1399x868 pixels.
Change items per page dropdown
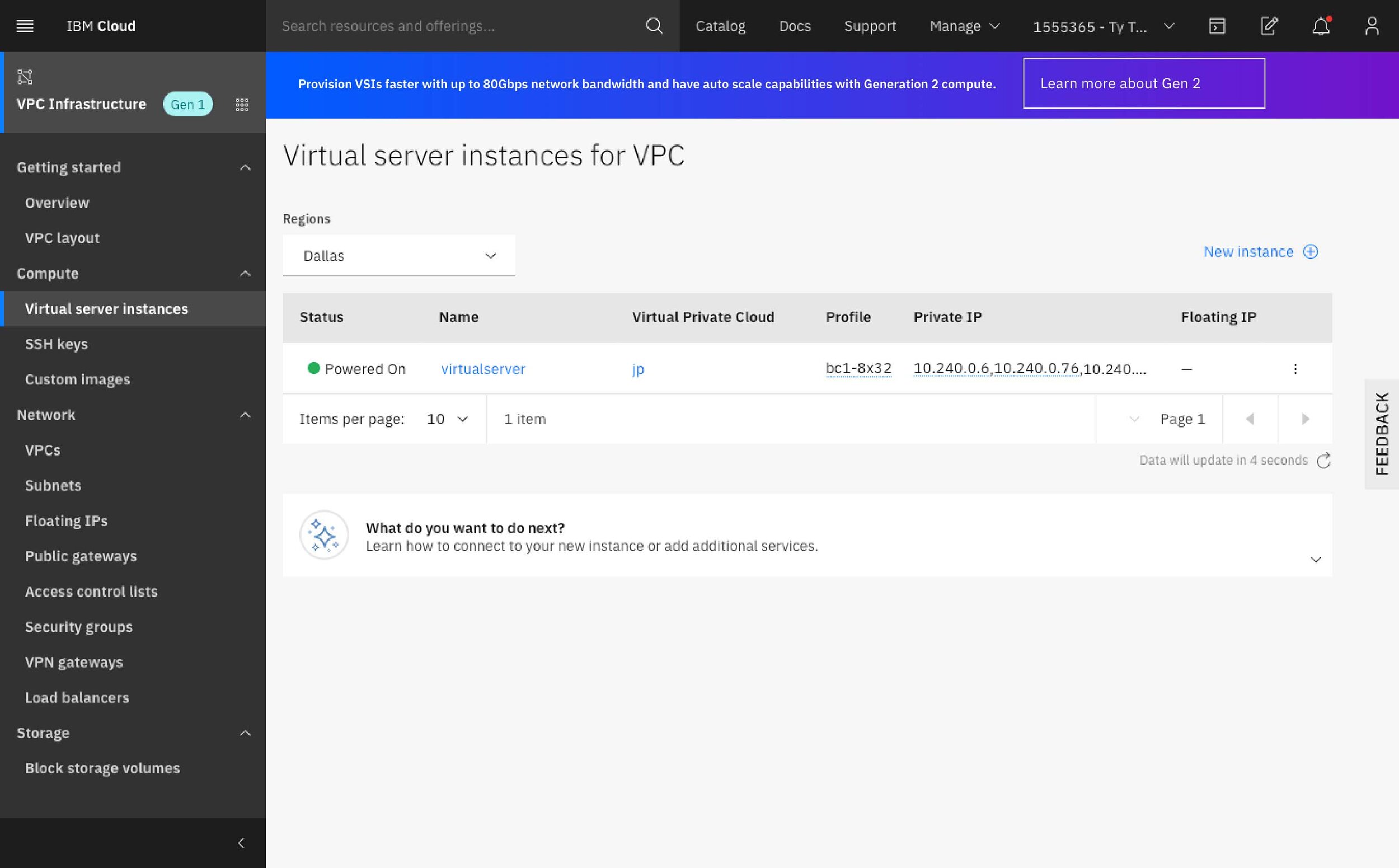point(447,419)
